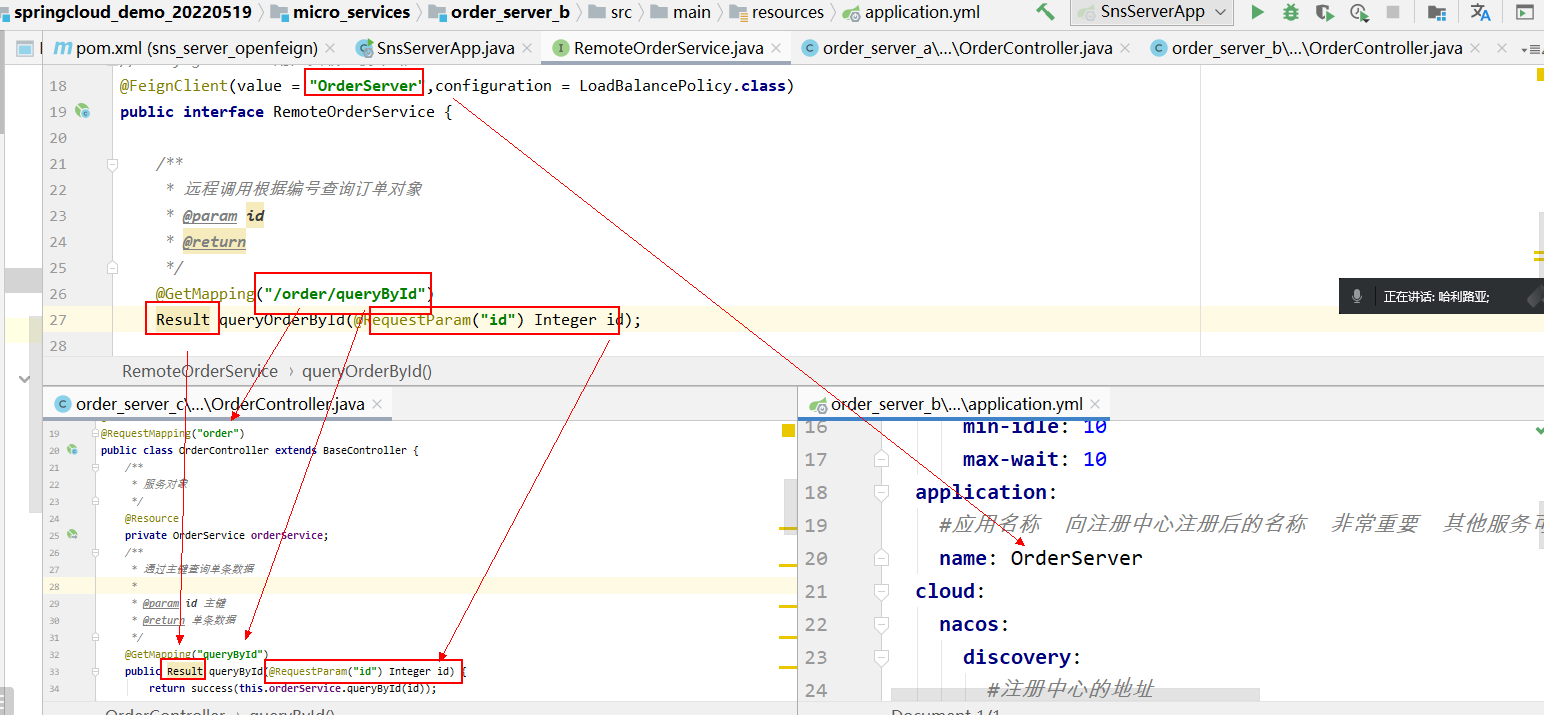Run SnsServerApp with coverage

pyautogui.click(x=1324, y=13)
